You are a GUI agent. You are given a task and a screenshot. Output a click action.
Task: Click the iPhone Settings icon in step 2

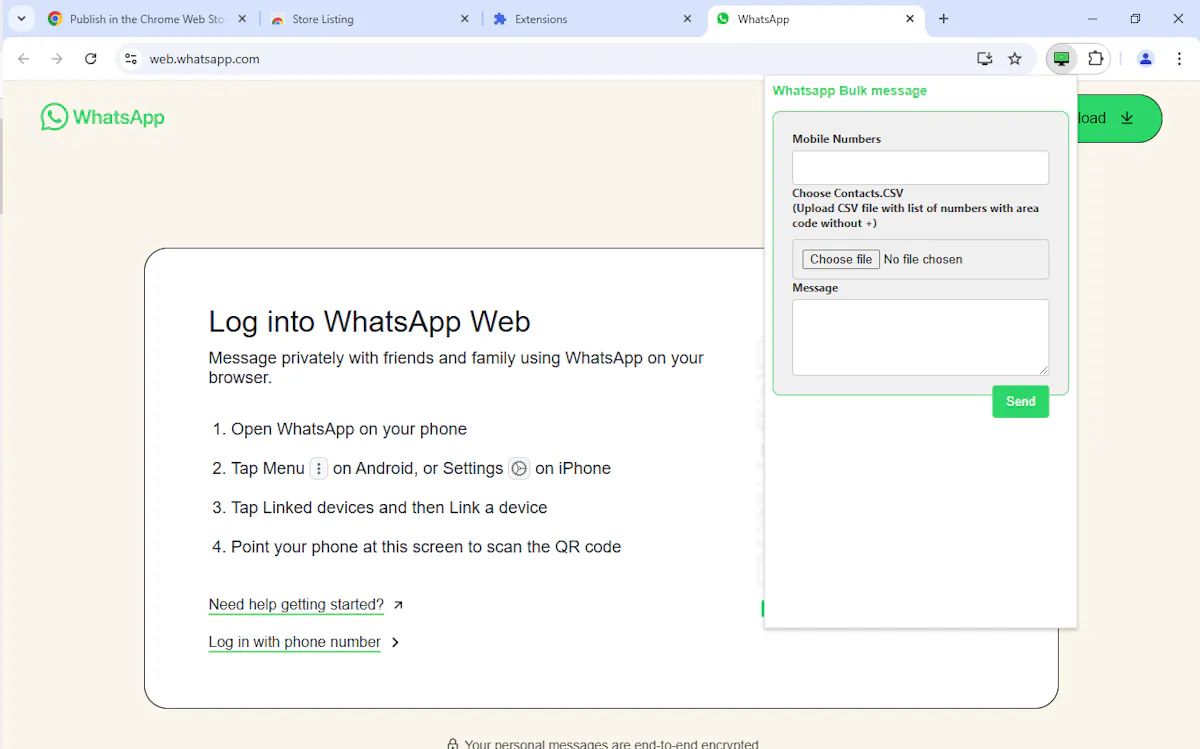519,468
